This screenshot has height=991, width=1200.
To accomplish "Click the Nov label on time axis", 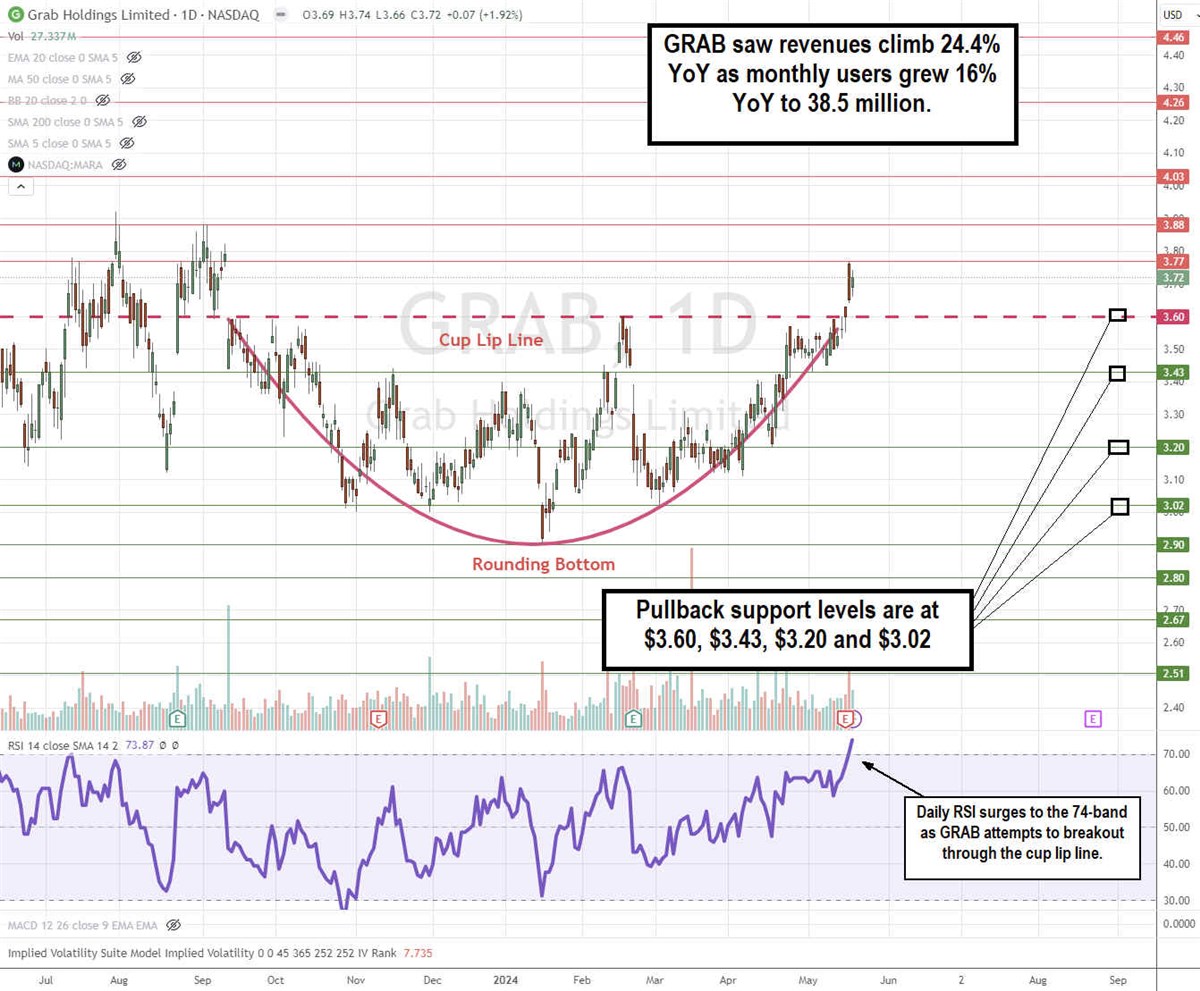I will point(356,980).
